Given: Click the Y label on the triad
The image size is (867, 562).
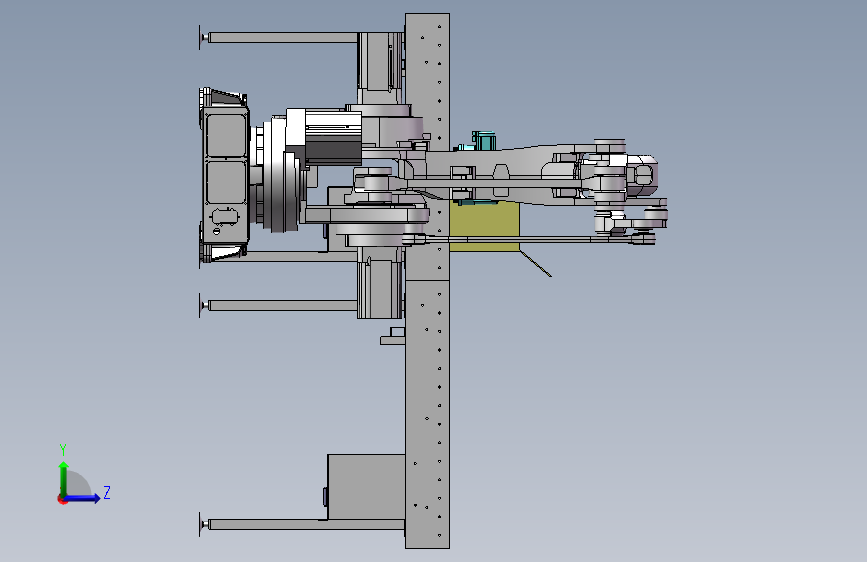Looking at the screenshot, I should 63,449.
